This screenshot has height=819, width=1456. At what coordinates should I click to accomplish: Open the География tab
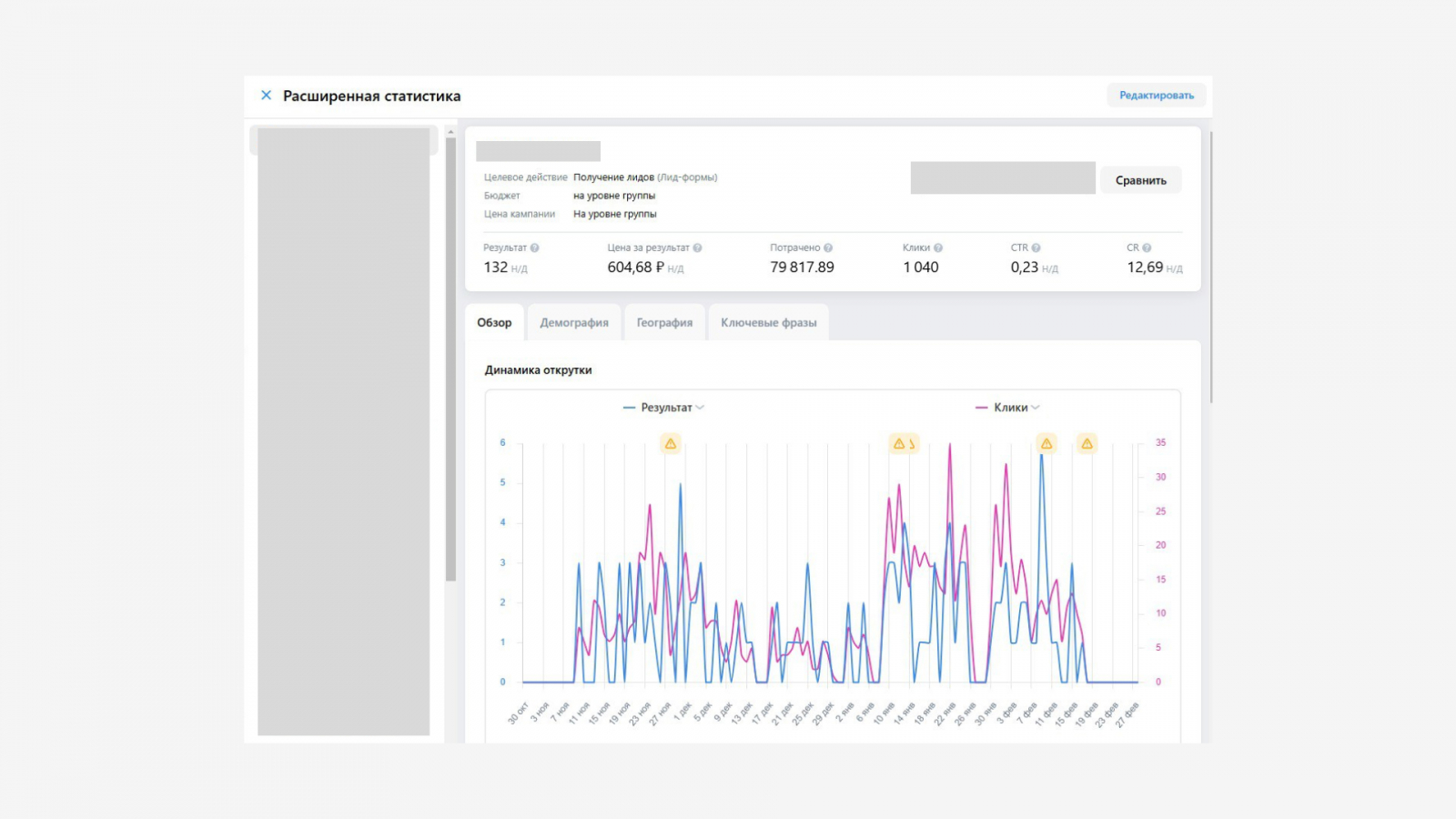[664, 323]
